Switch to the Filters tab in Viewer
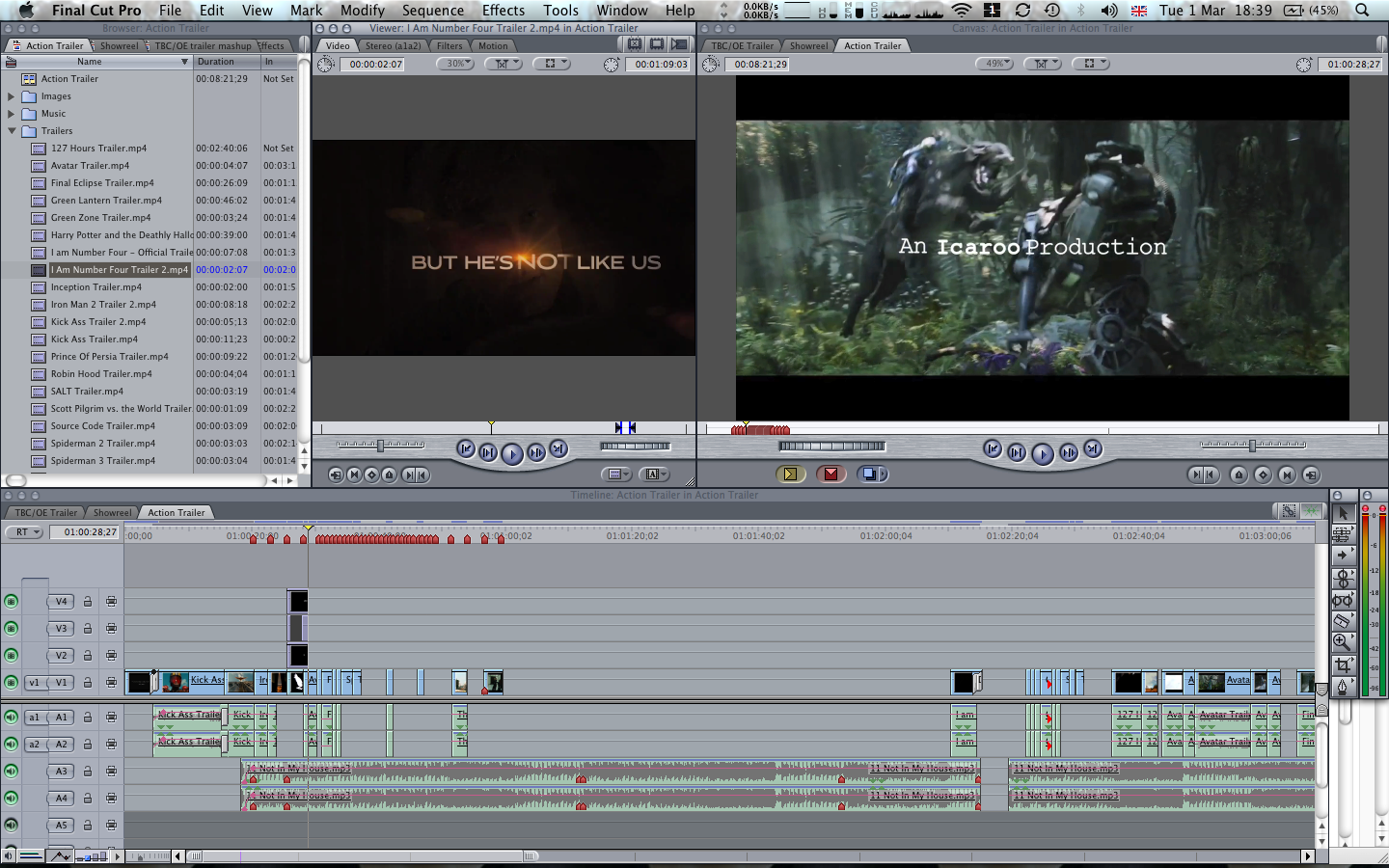Image resolution: width=1389 pixels, height=868 pixels. point(449,45)
